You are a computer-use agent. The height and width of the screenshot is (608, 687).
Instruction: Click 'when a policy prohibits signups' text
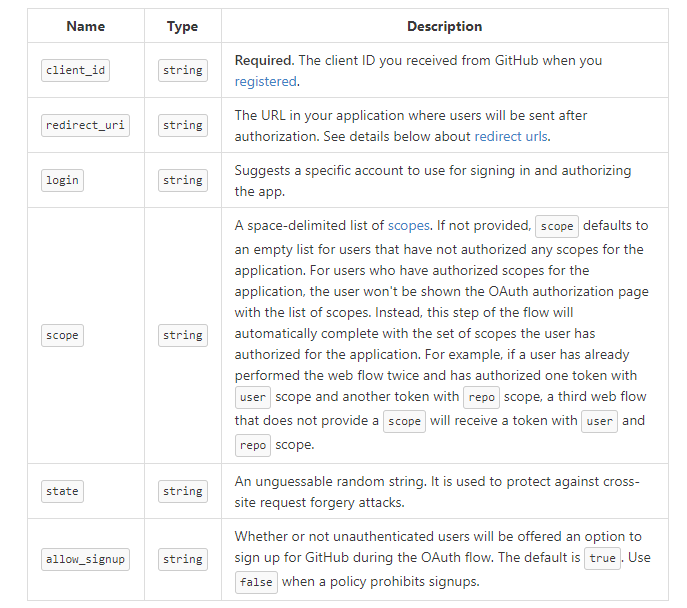click(381, 582)
